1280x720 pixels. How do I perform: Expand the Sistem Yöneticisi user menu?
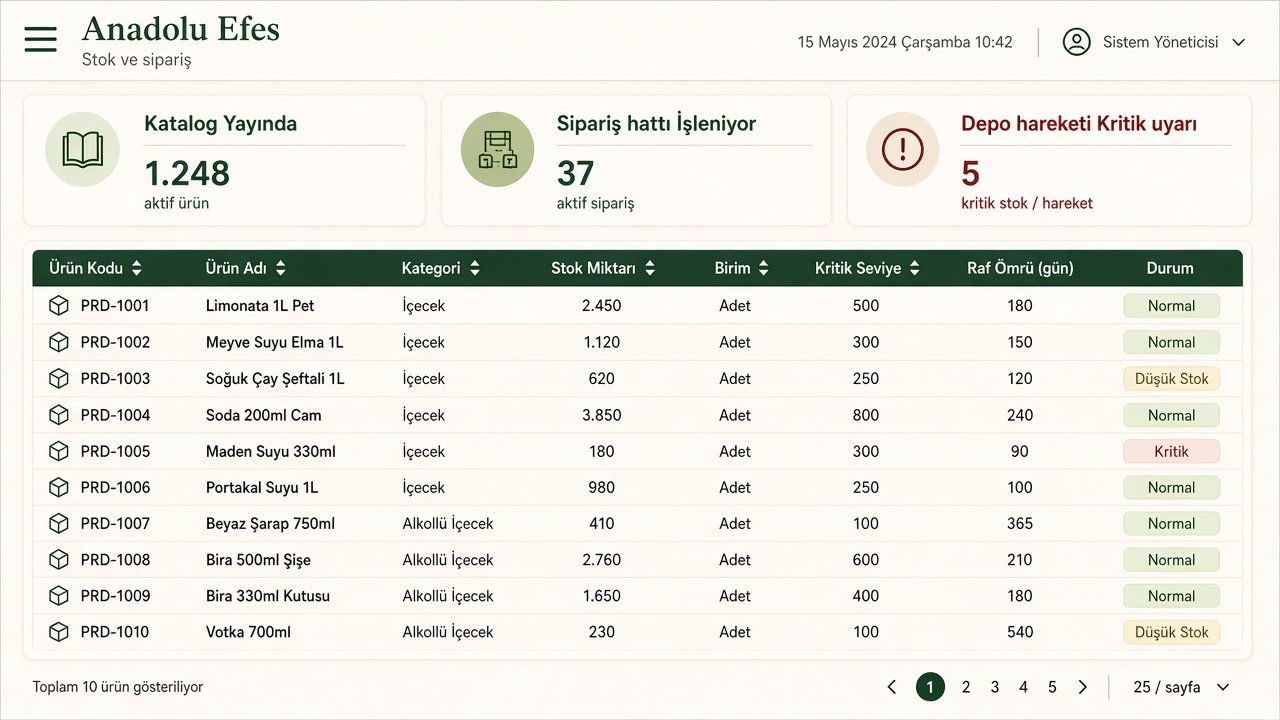tap(1155, 42)
